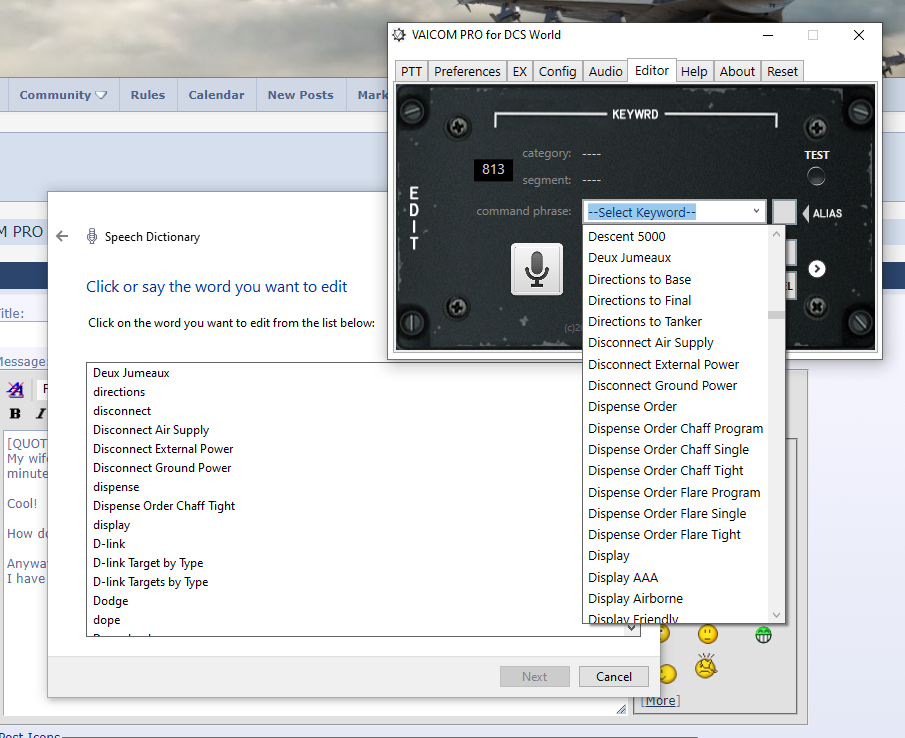The height and width of the screenshot is (738, 905).
Task: Click 'D-link Targets by Type' word
Action: tap(151, 582)
